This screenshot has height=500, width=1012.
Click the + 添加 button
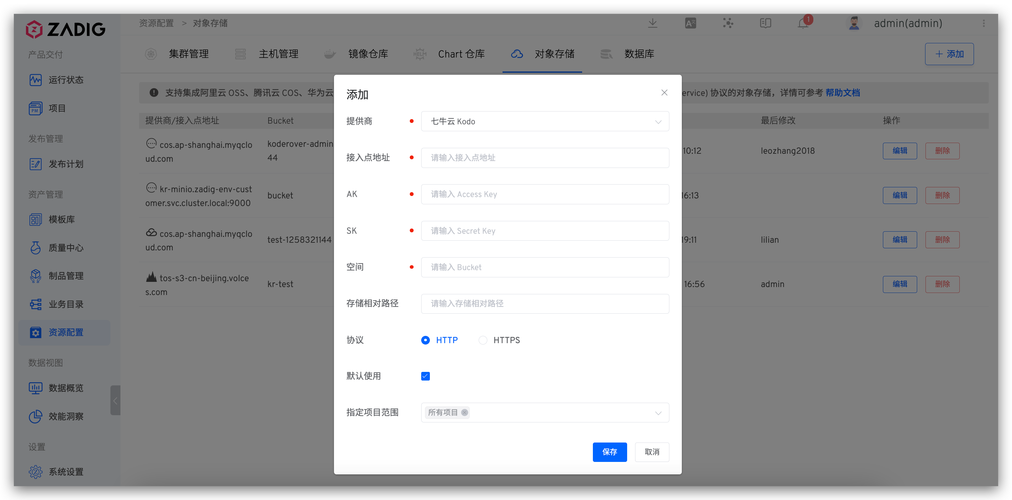point(949,54)
